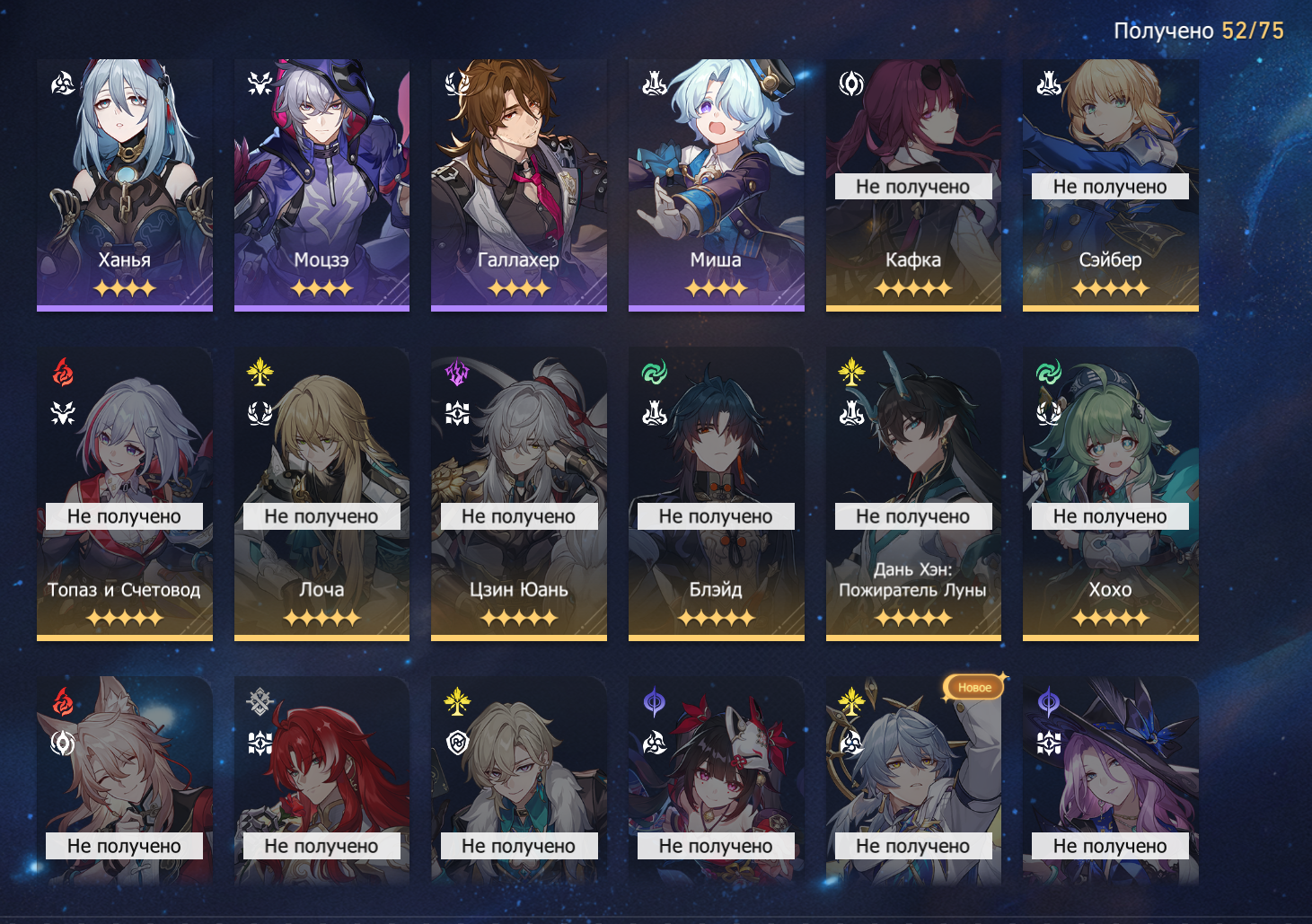Select the red-haired character card in bottom row

321,779
